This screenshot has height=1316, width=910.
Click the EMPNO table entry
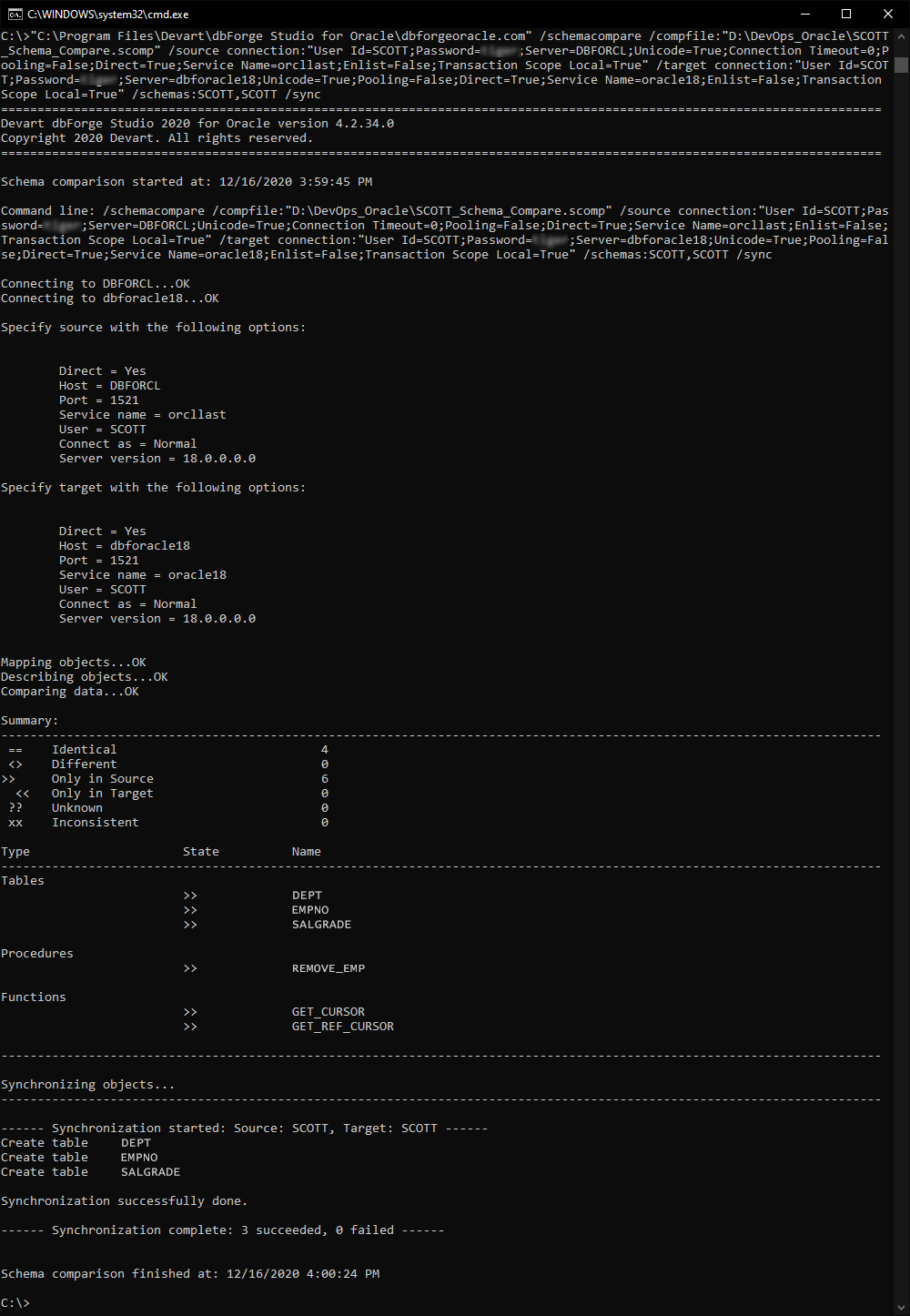tap(309, 909)
